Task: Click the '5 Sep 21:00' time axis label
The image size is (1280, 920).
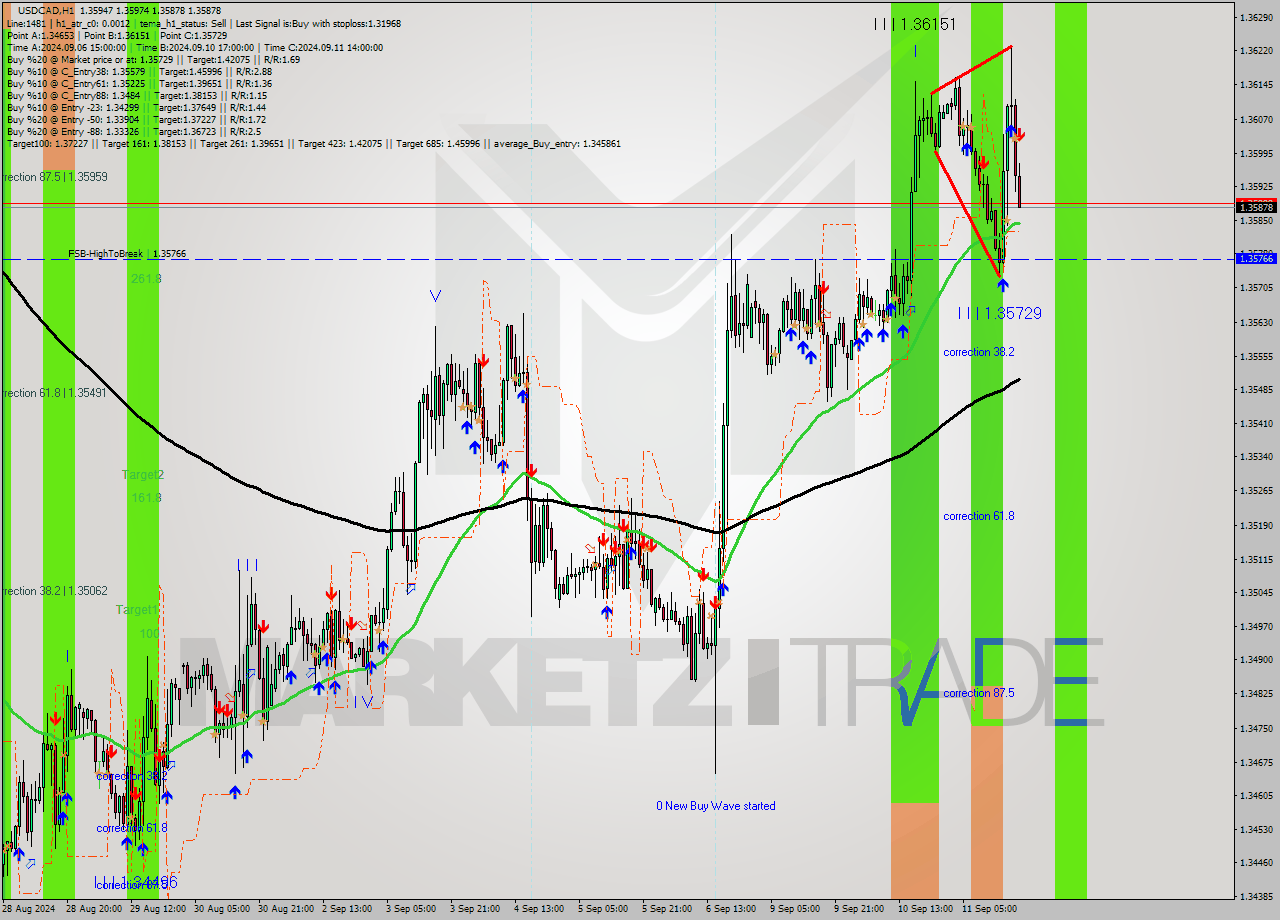Action: point(667,909)
